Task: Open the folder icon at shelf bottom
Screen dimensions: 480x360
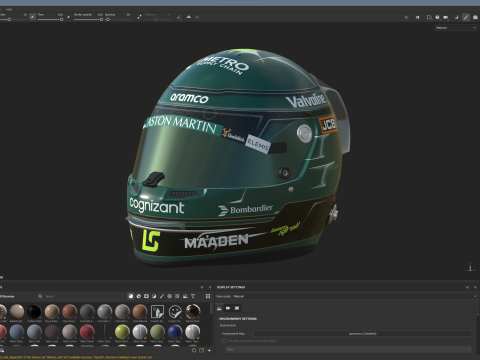Action: click(202, 350)
